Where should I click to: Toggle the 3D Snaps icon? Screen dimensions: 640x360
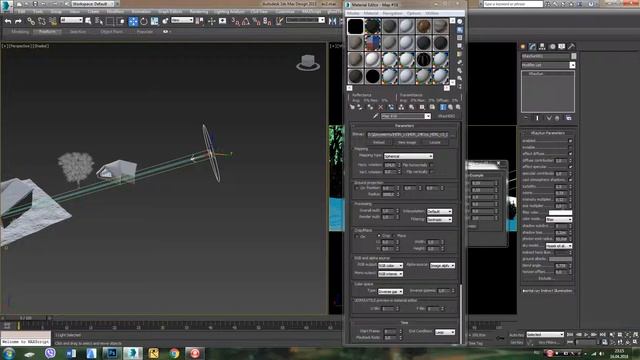click(236, 21)
